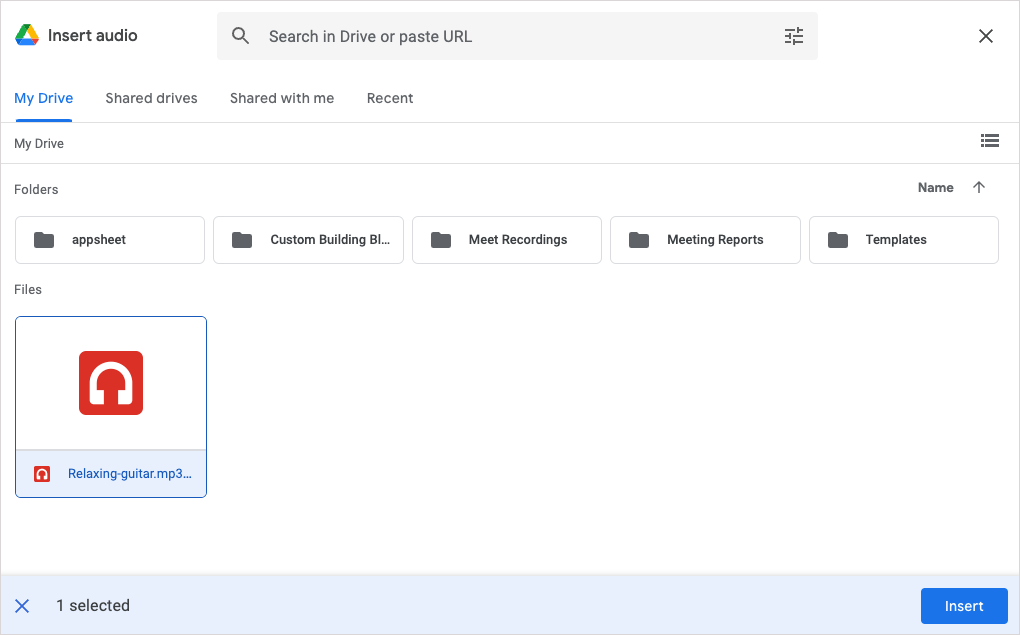
Task: Select the My Drive tab
Action: (44, 98)
